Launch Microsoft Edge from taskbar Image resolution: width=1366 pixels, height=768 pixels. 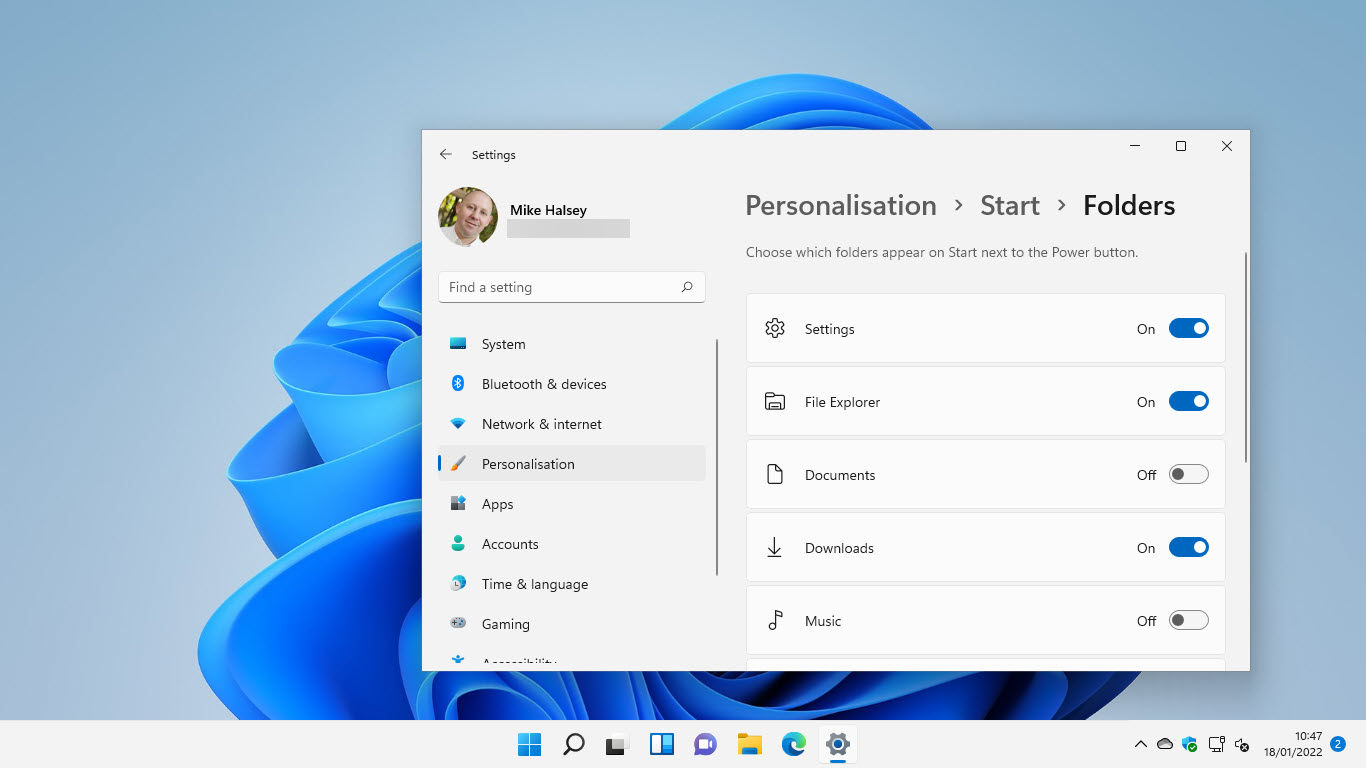[x=793, y=744]
